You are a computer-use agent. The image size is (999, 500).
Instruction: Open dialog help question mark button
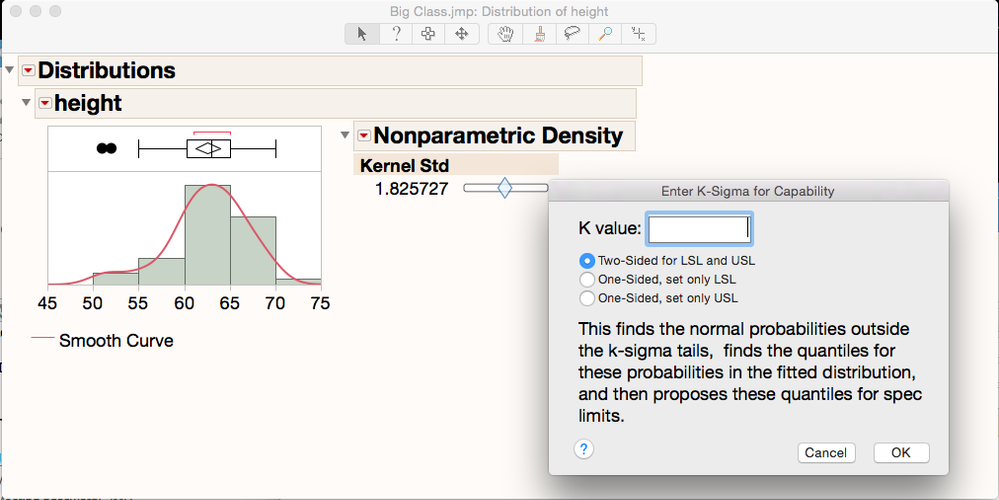(x=584, y=449)
